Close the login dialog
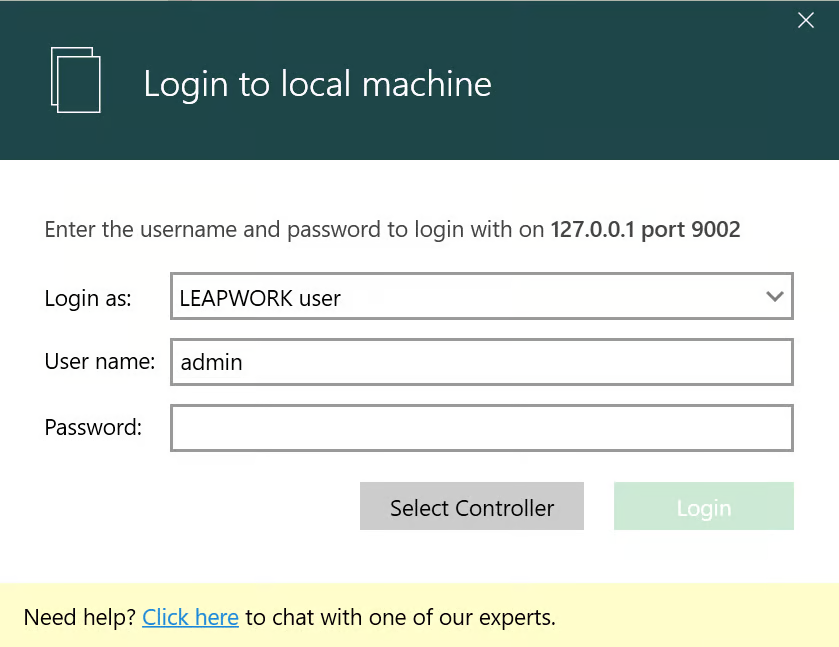The height and width of the screenshot is (647, 839). (805, 20)
